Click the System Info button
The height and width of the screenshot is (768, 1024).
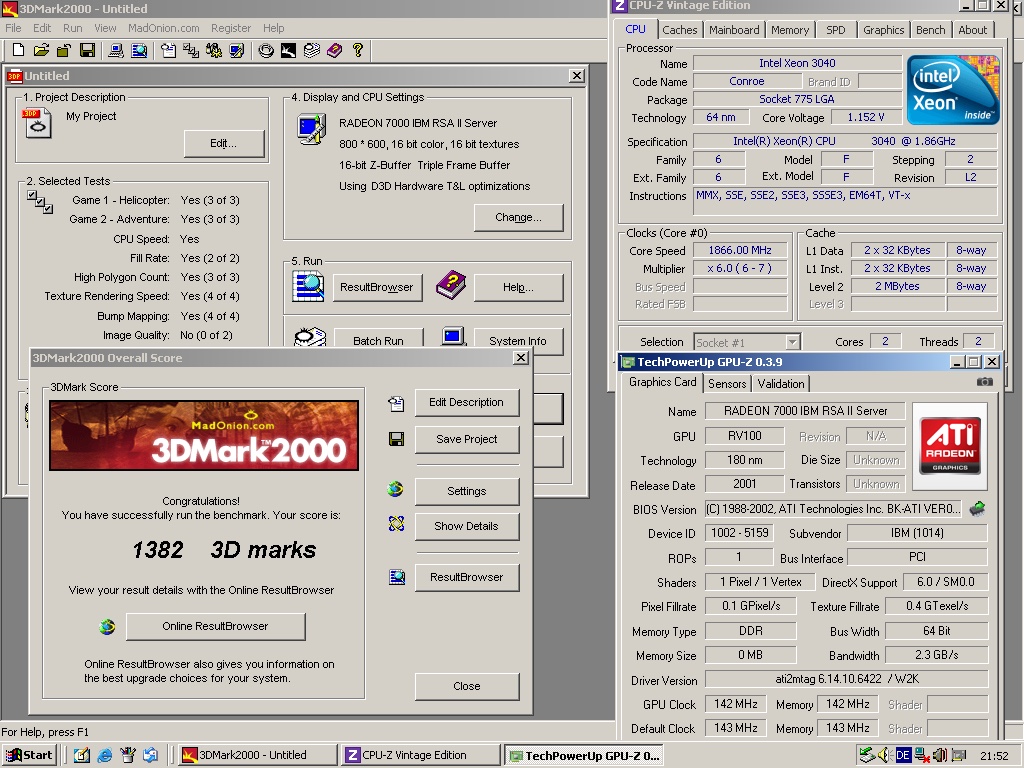[518, 340]
